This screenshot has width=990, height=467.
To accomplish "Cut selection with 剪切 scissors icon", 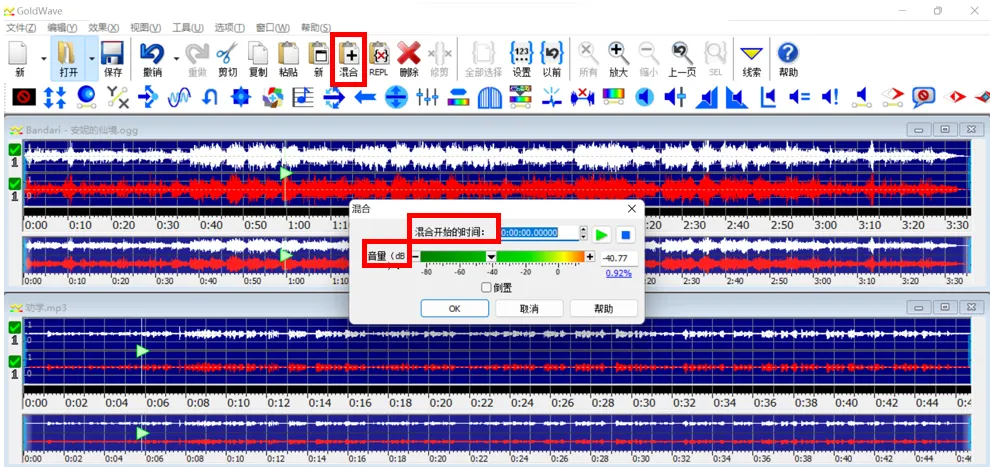I will point(227,54).
